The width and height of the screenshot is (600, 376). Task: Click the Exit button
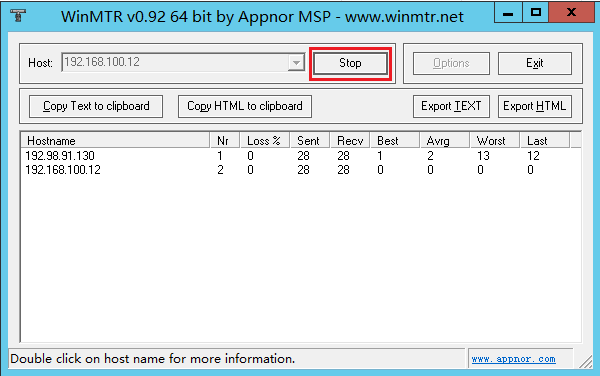(x=535, y=63)
